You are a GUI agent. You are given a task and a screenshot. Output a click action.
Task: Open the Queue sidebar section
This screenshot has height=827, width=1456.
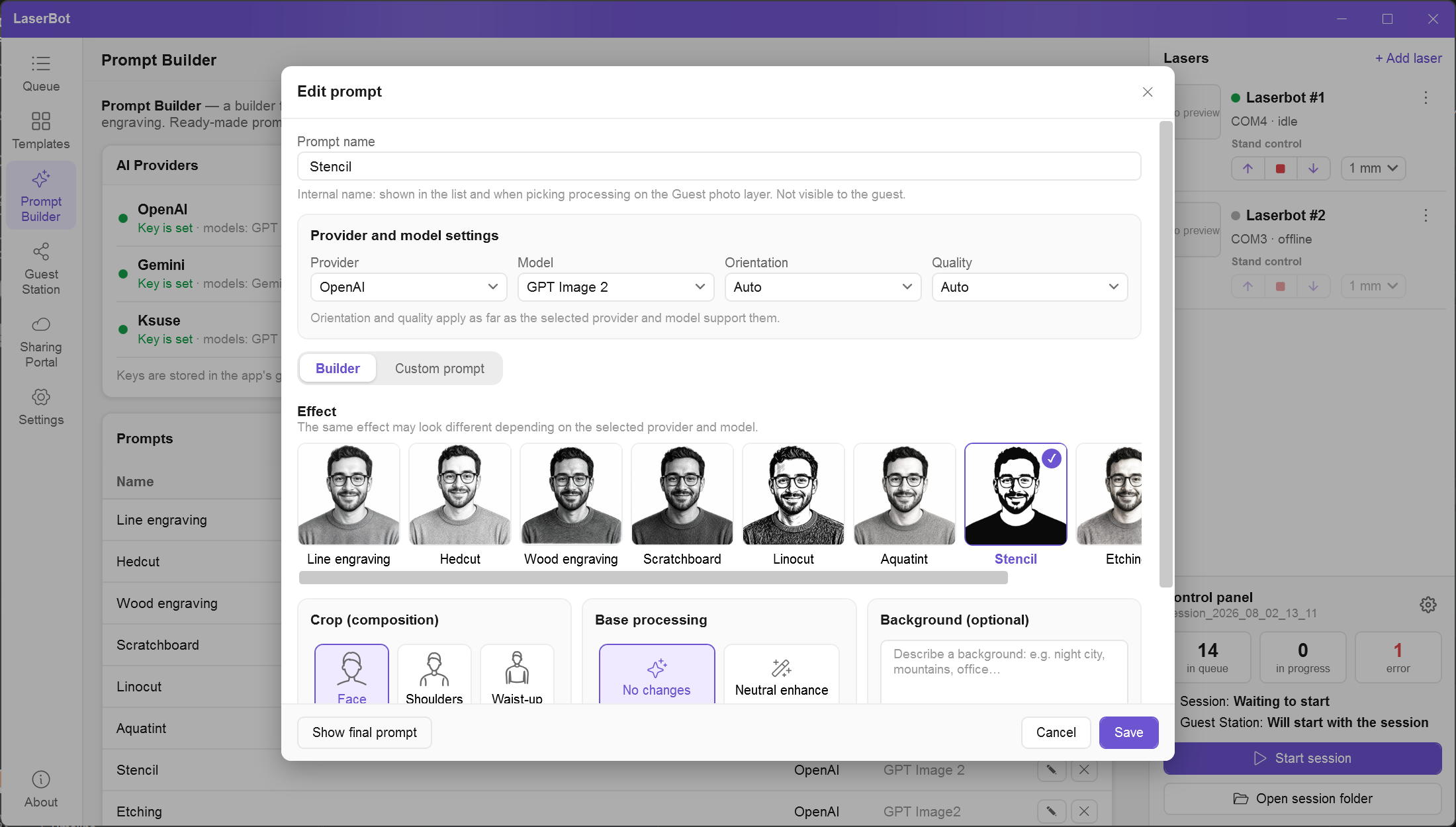[41, 74]
